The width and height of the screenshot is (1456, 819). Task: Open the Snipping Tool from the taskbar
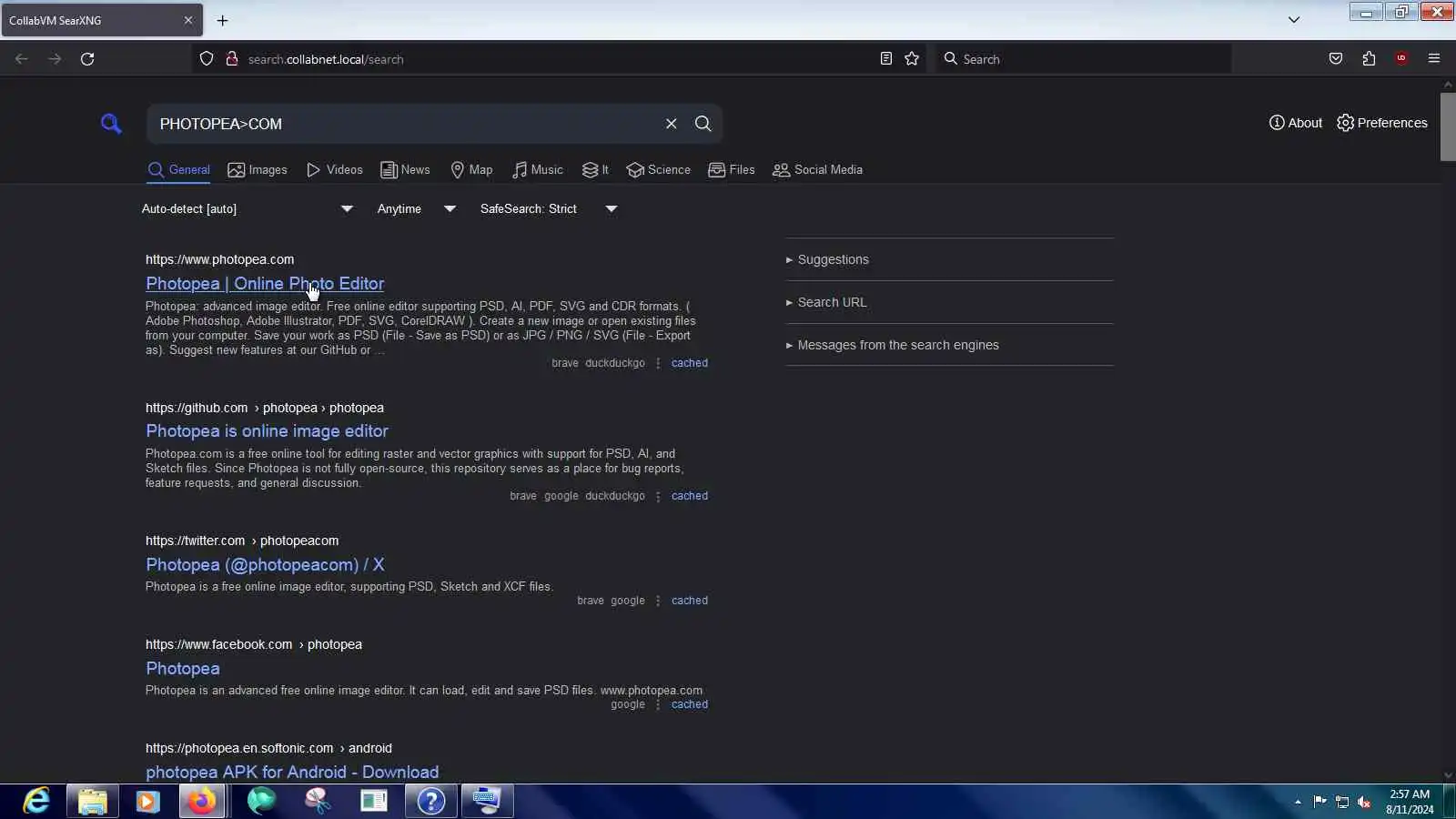318,801
